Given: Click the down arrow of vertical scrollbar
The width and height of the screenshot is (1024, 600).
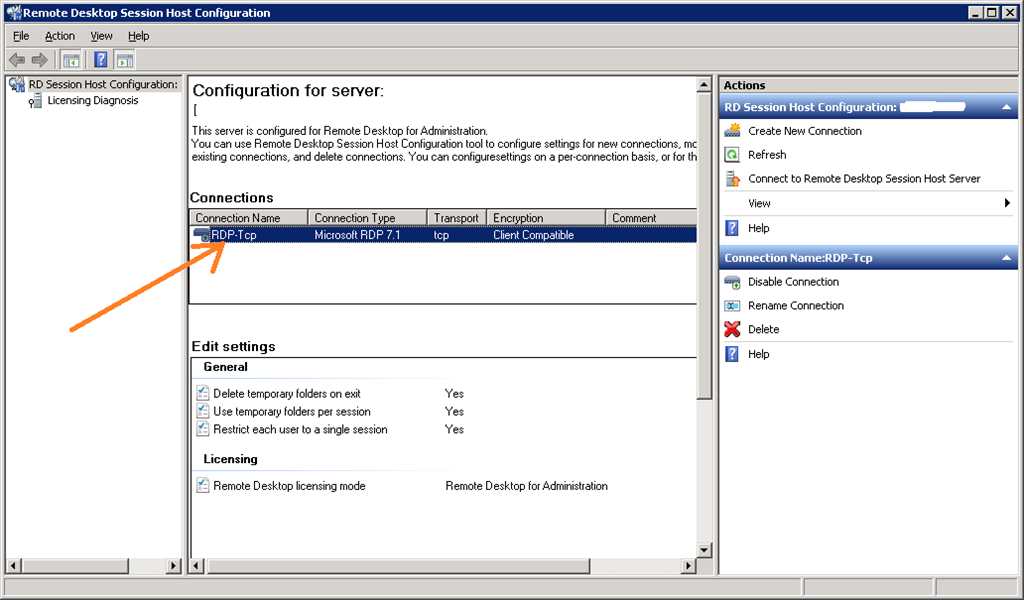Looking at the screenshot, I should [x=704, y=550].
